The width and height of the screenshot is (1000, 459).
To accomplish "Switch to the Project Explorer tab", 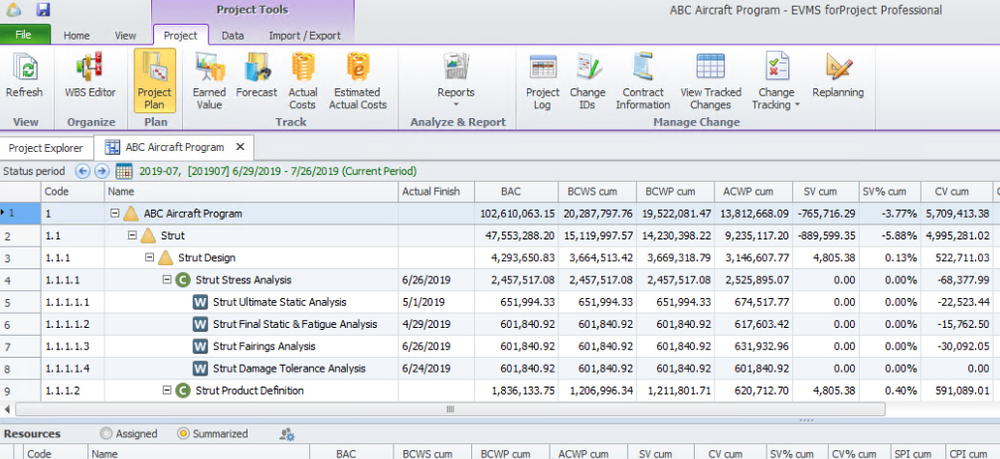I will (46, 148).
